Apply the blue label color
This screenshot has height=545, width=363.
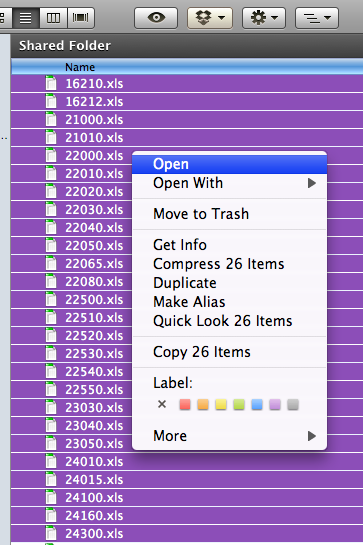(x=257, y=404)
